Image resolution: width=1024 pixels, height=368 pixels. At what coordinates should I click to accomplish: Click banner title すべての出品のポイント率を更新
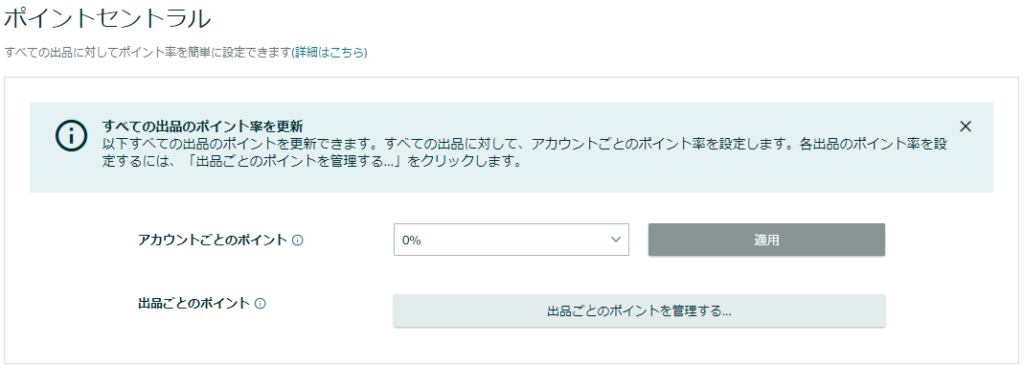pyautogui.click(x=202, y=126)
